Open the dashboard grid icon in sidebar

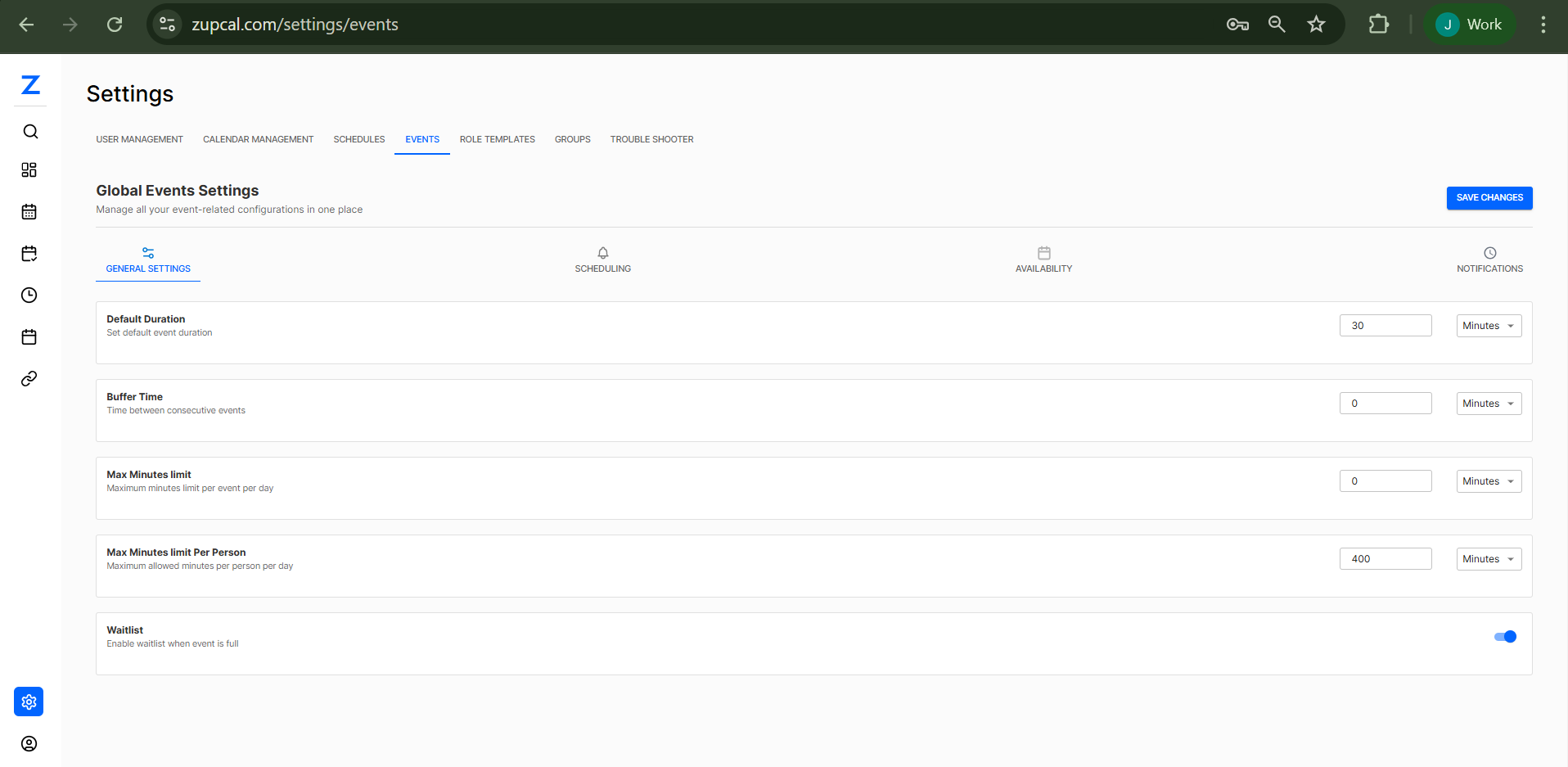[29, 170]
